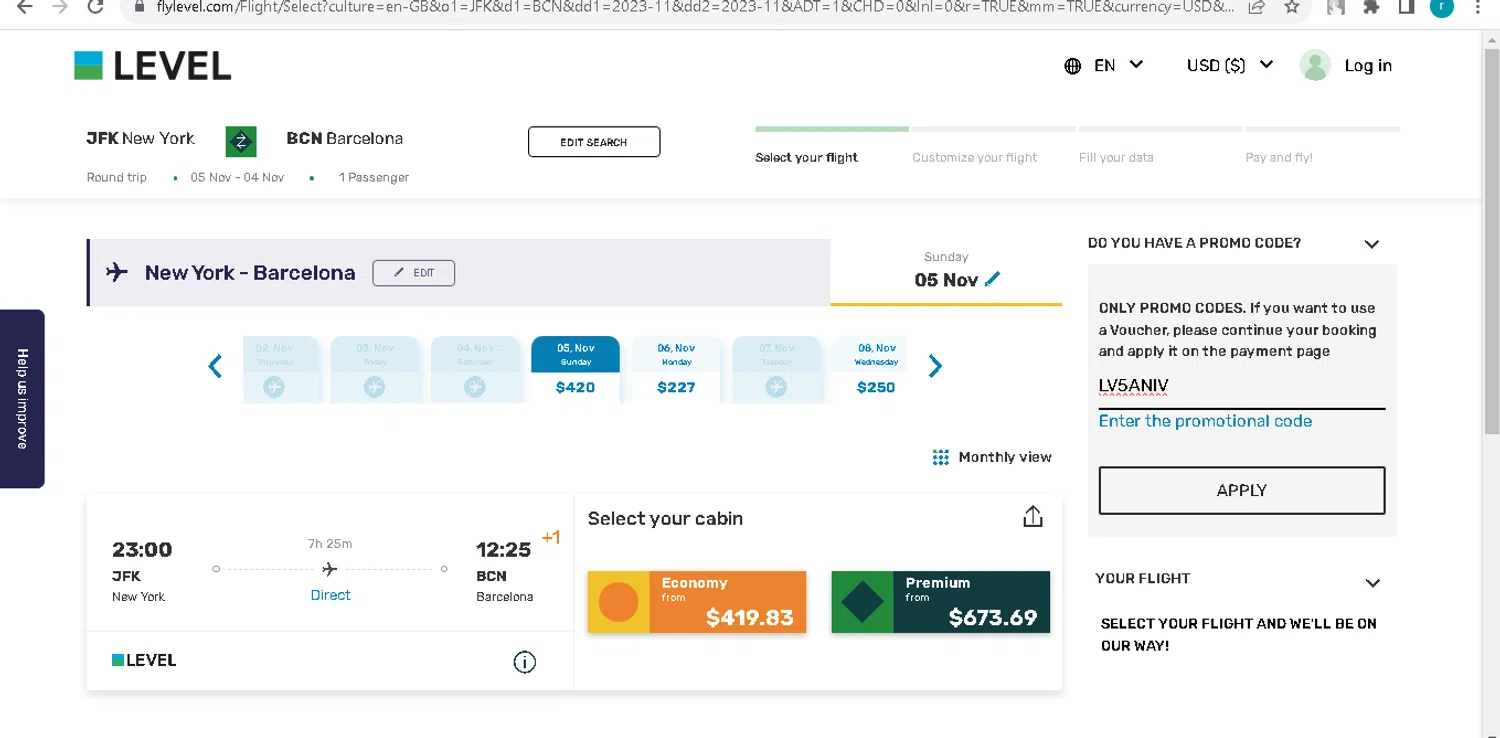Screen dimensions: 1500x738
Task: Click the share icon on flight card
Action: coord(1033,516)
